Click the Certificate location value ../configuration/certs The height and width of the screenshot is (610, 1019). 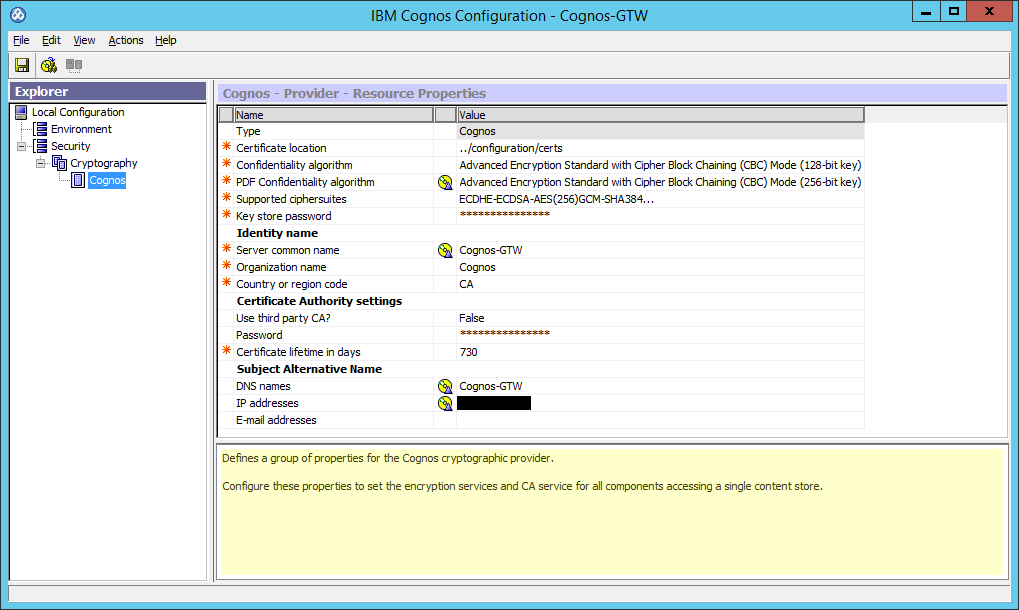[511, 148]
